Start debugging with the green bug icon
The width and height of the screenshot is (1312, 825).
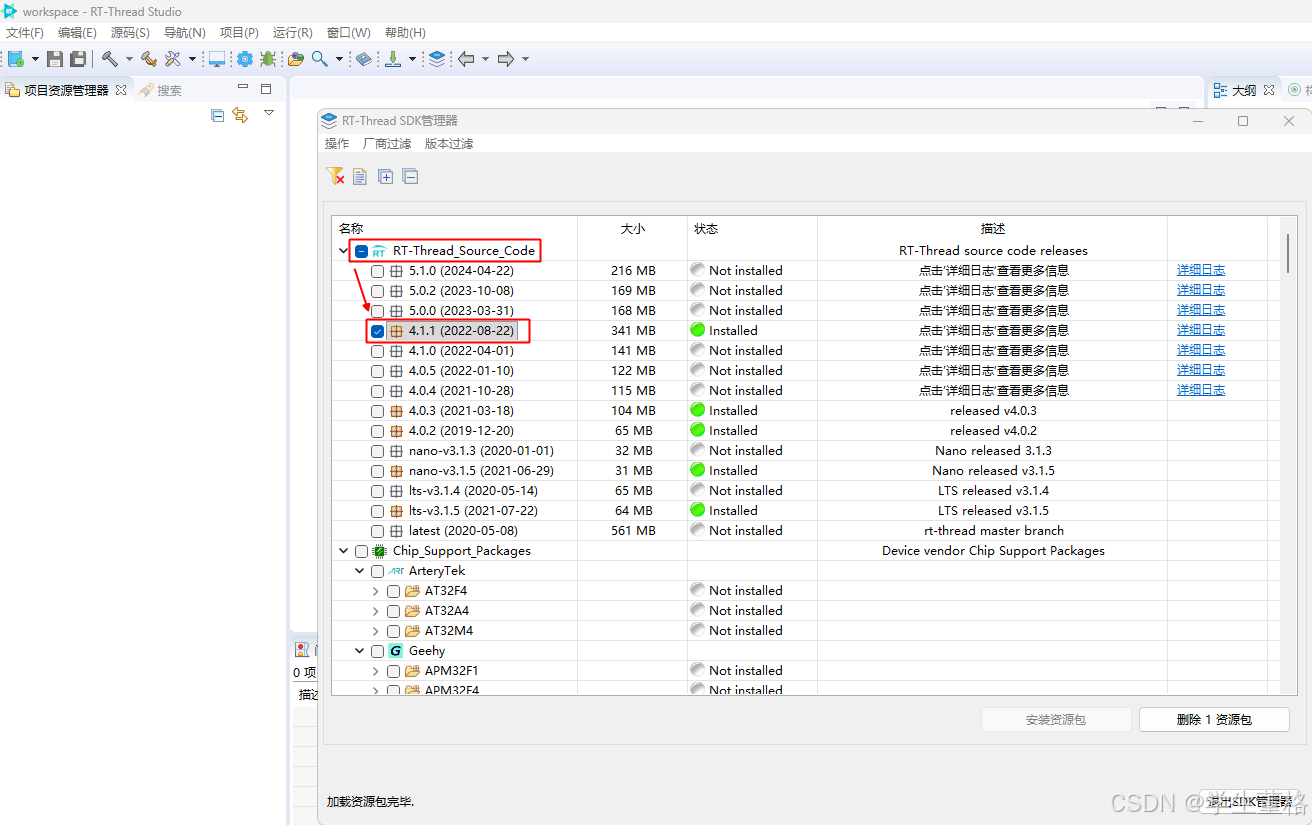(x=268, y=59)
